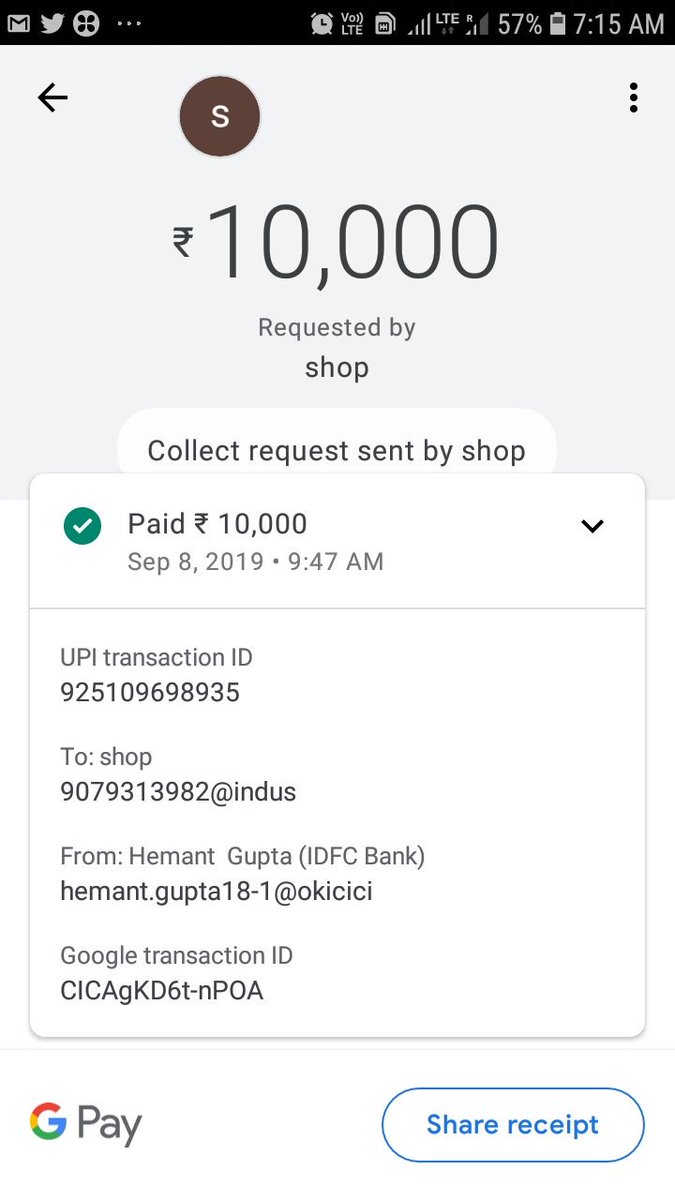
Task: Tap the ₹10,000 amount heading
Action: tap(336, 242)
